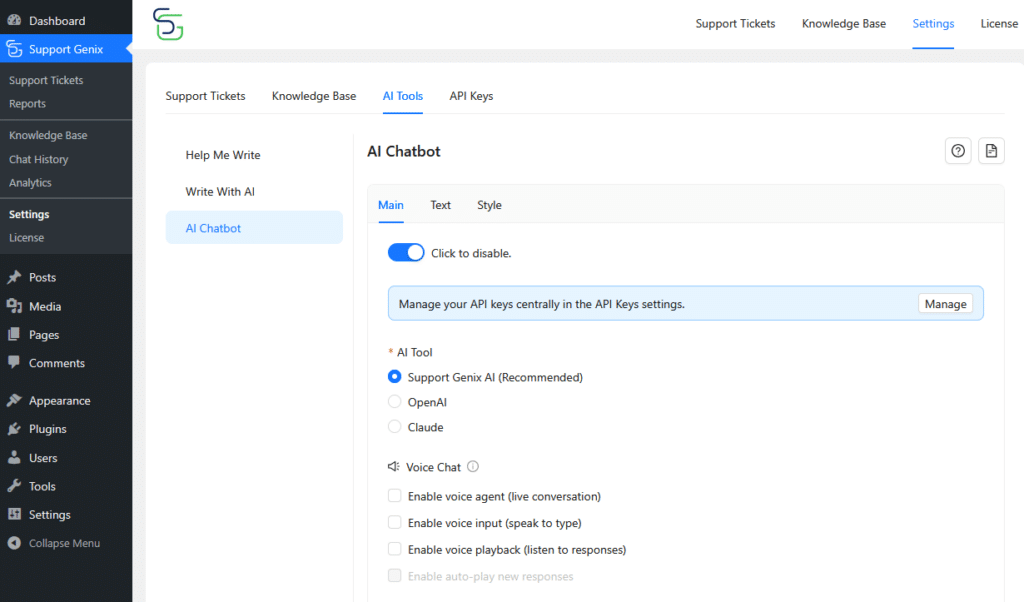Open the WordPress Dashboard
Viewport: 1024px width, 602px height.
(56, 21)
